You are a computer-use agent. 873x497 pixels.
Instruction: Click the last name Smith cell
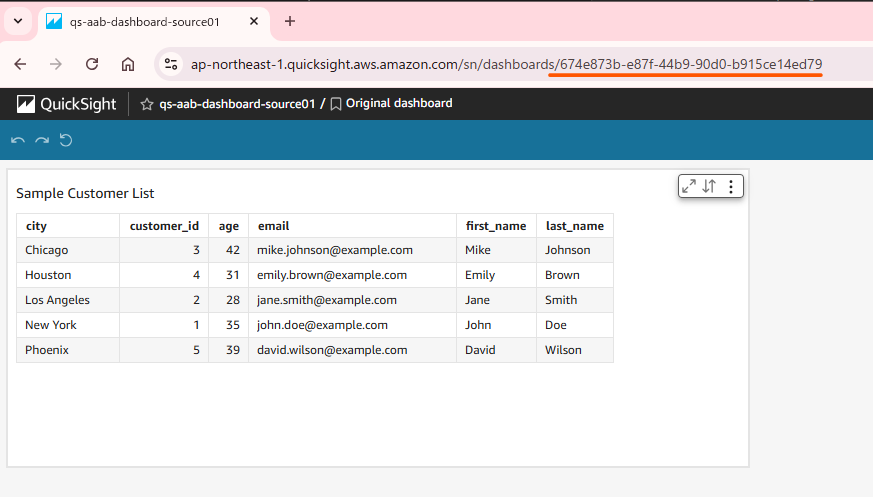click(575, 300)
